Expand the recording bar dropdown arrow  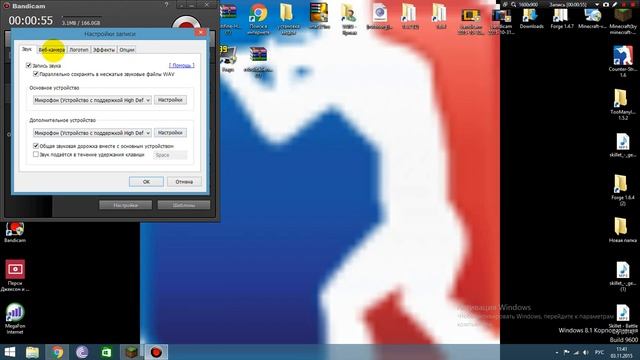coord(597,4)
